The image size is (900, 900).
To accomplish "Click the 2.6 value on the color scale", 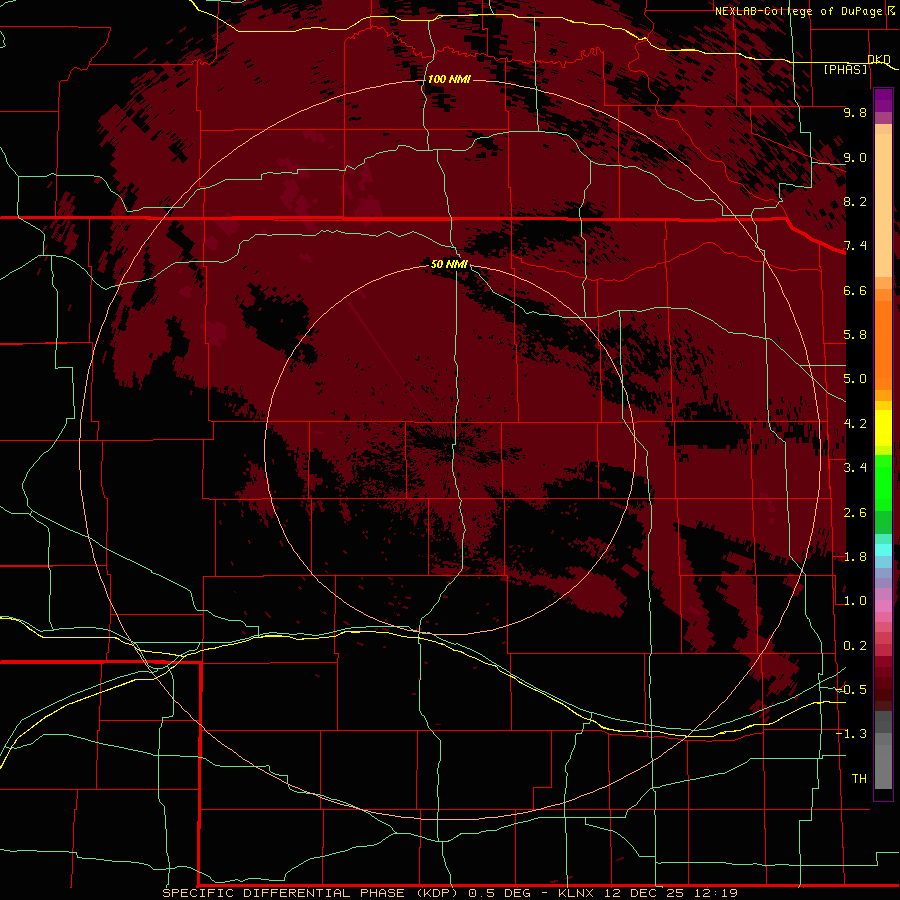I will click(x=855, y=513).
